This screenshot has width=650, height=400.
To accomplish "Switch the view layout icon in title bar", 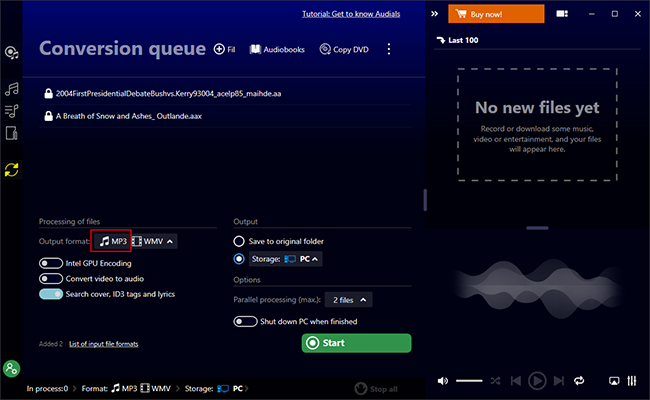I will [x=562, y=14].
